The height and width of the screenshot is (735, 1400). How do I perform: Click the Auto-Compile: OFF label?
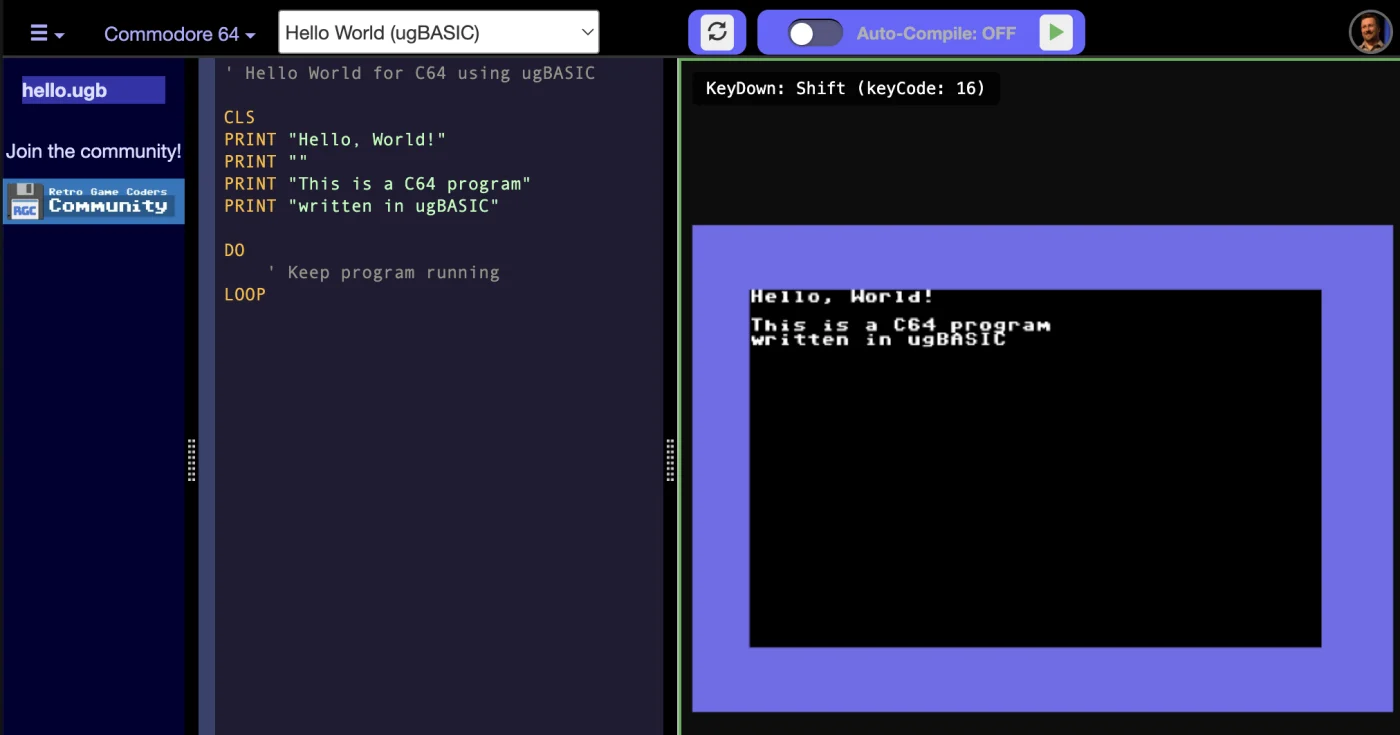click(936, 33)
